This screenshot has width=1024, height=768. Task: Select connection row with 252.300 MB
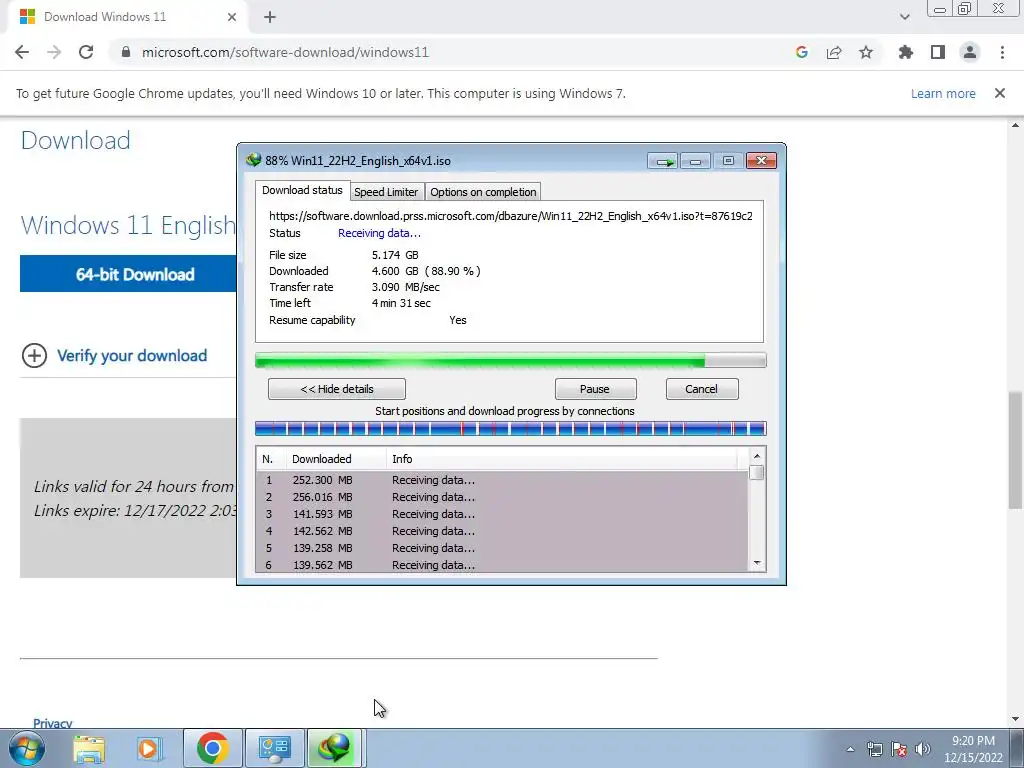502,480
